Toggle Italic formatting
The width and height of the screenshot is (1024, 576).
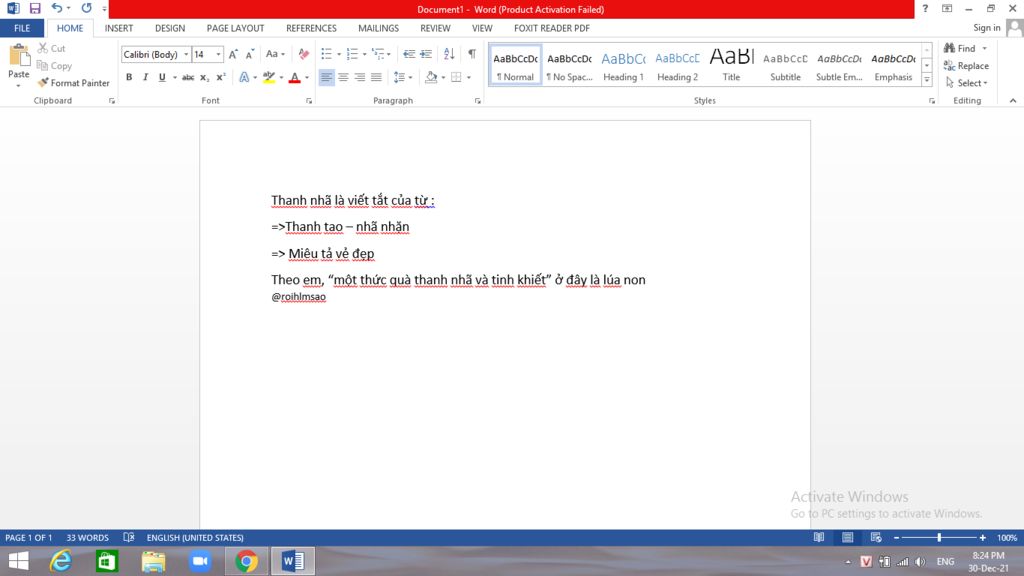pos(145,77)
